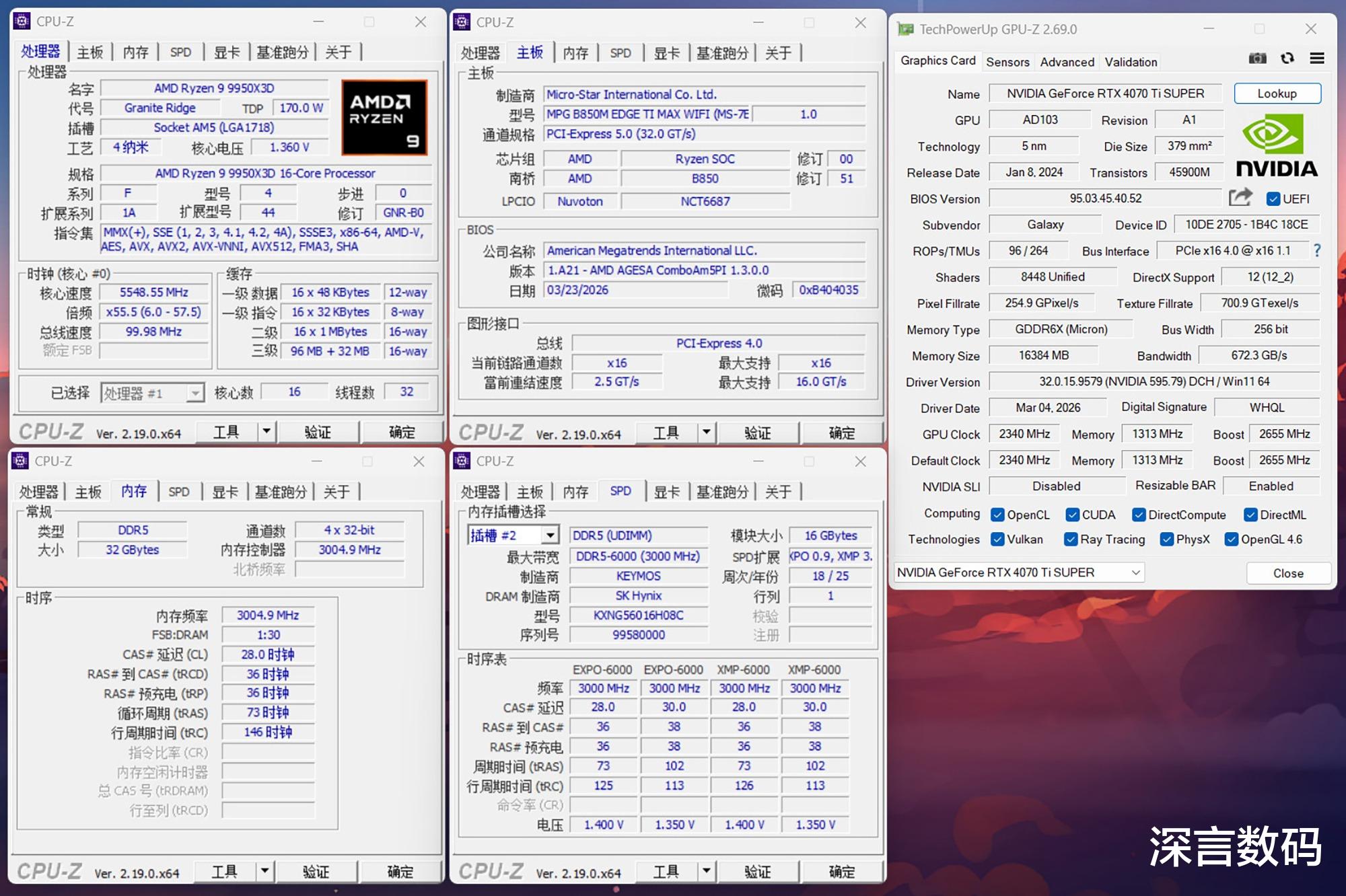1346x896 pixels.
Task: Click the BIOS Version field in GPU-Z
Action: coord(1105,198)
